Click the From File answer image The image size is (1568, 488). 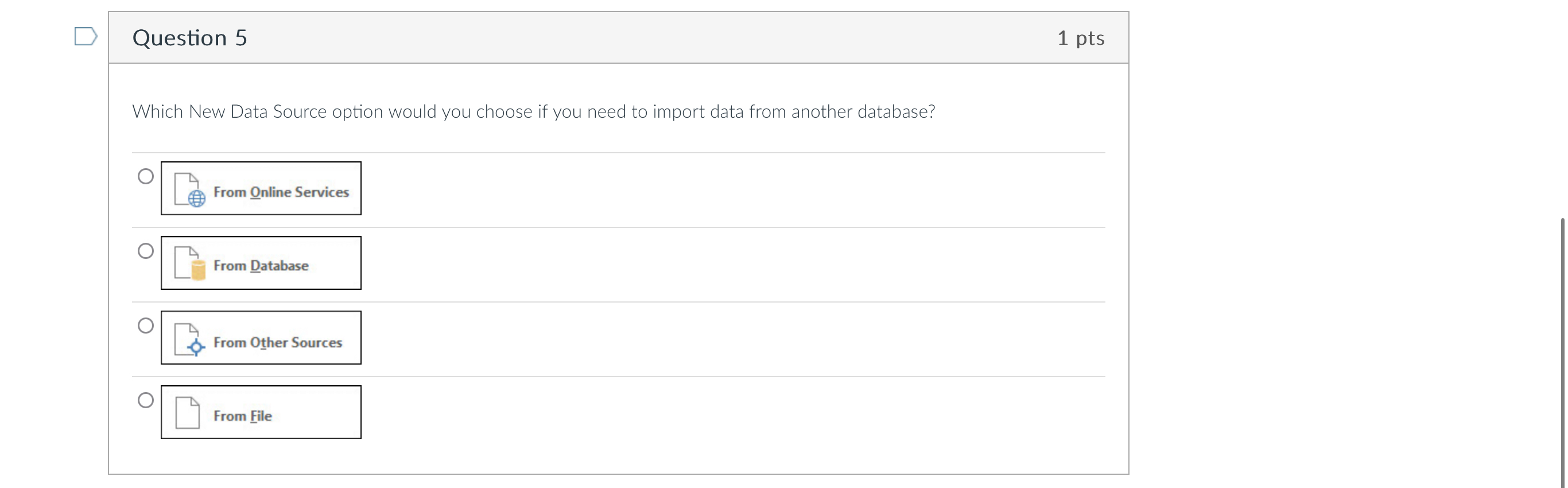coord(261,412)
